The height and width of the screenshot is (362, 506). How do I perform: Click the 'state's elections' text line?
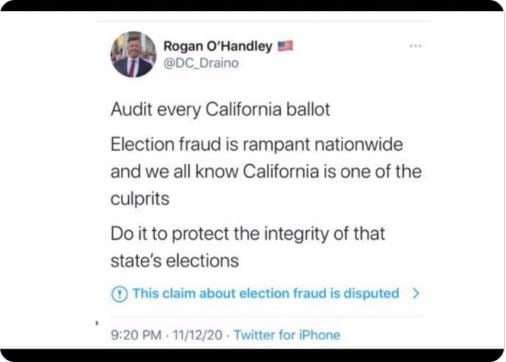[175, 261]
